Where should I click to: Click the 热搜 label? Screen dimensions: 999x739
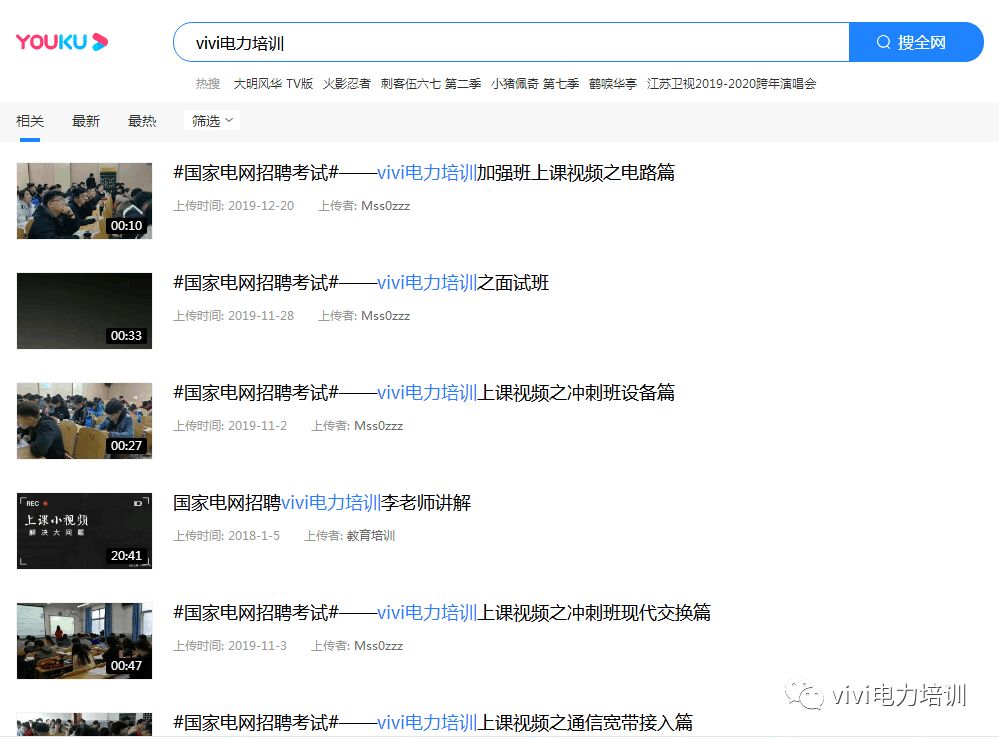pyautogui.click(x=208, y=83)
